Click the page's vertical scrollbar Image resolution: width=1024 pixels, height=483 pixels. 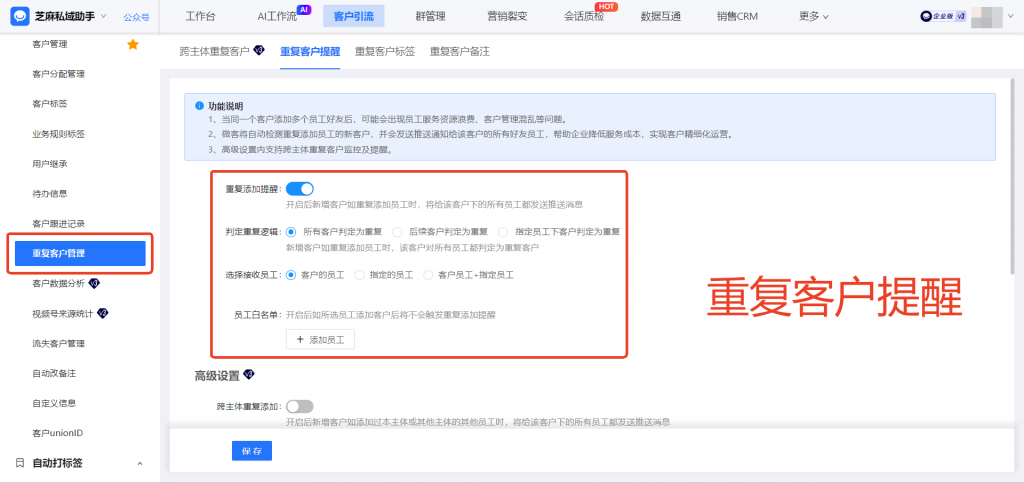point(1013,176)
